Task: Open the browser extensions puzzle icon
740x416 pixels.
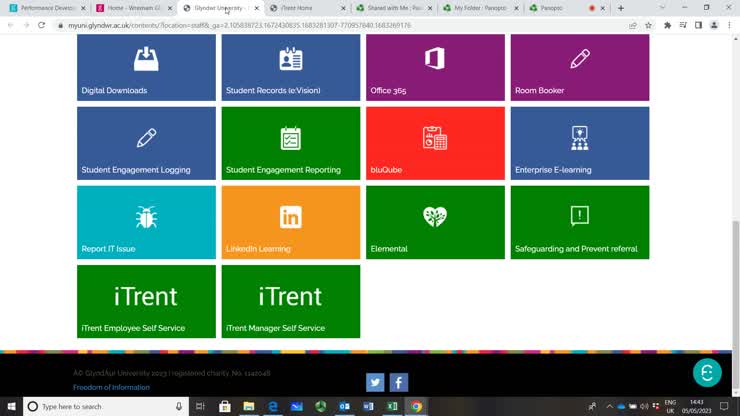Action: 667,25
